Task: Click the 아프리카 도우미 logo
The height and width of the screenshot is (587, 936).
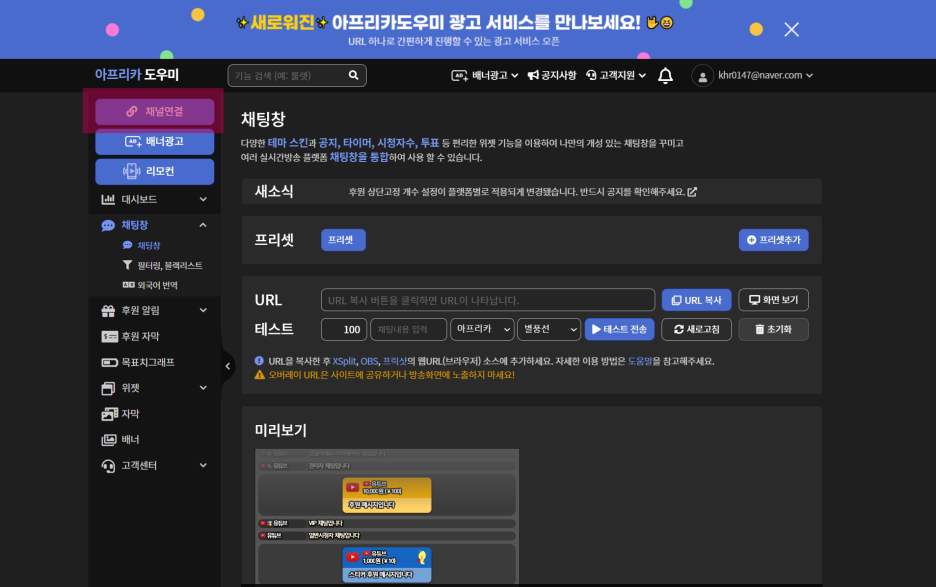Action: tap(137, 75)
